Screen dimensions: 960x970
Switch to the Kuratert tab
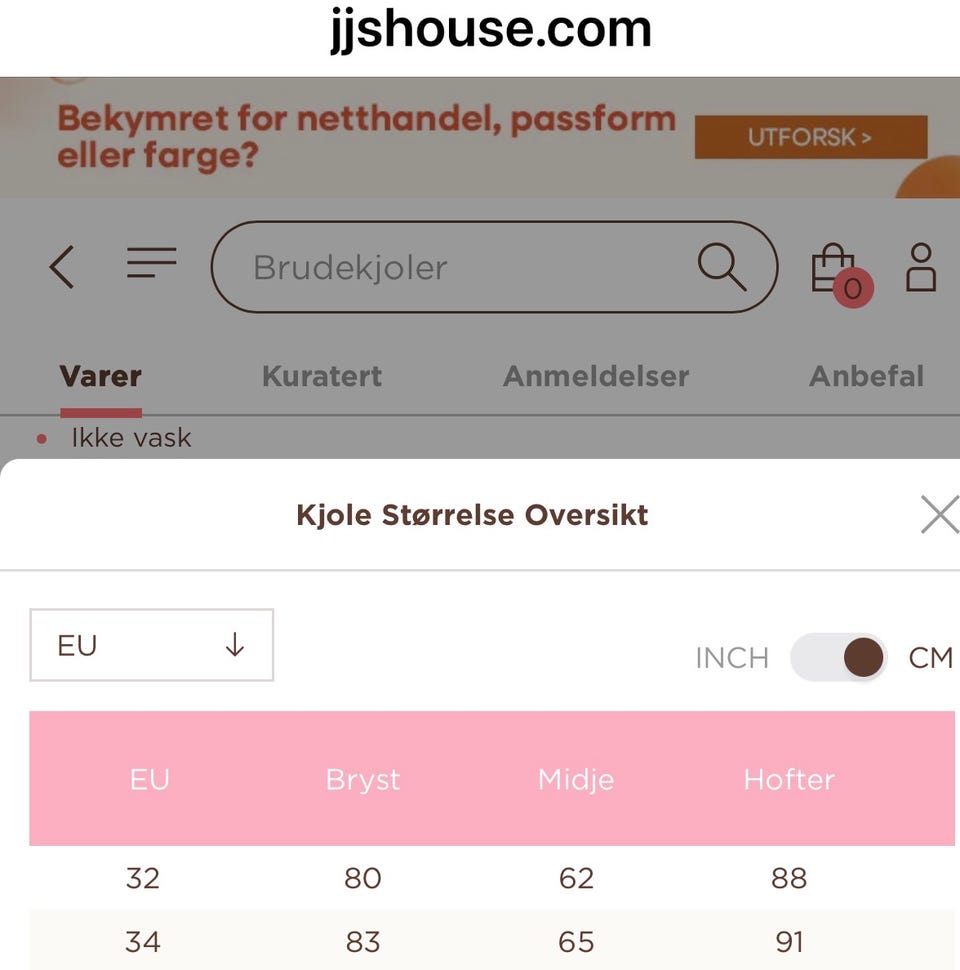point(321,376)
